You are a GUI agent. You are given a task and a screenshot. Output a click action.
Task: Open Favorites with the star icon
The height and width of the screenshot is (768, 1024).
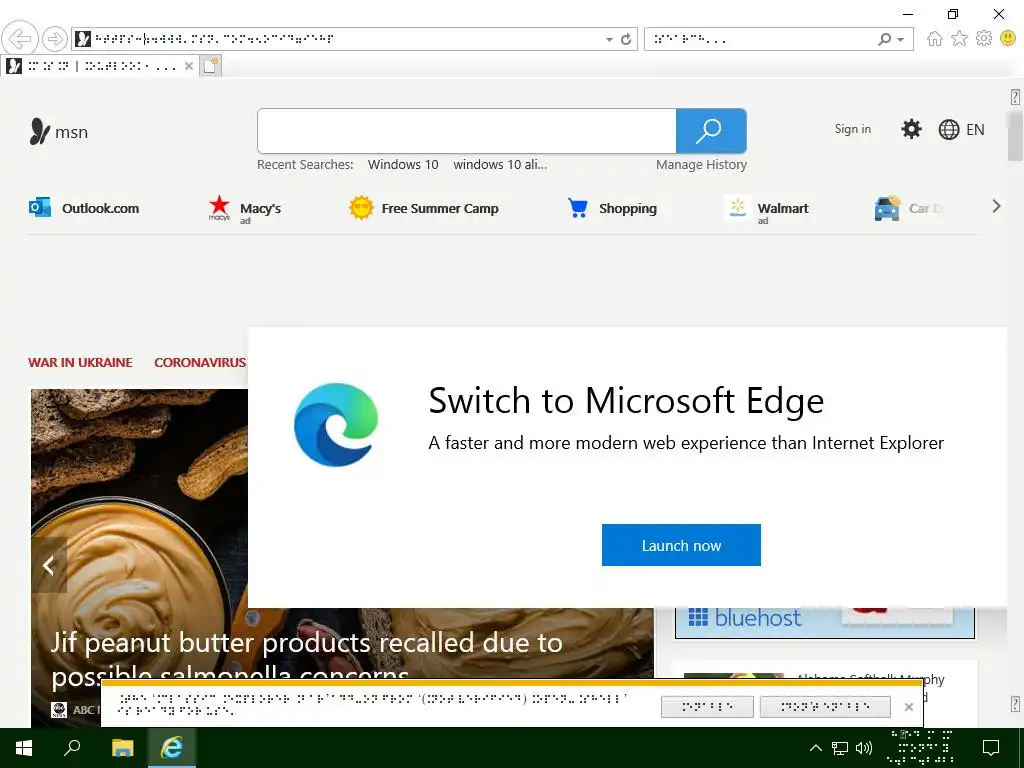pyautogui.click(x=959, y=39)
